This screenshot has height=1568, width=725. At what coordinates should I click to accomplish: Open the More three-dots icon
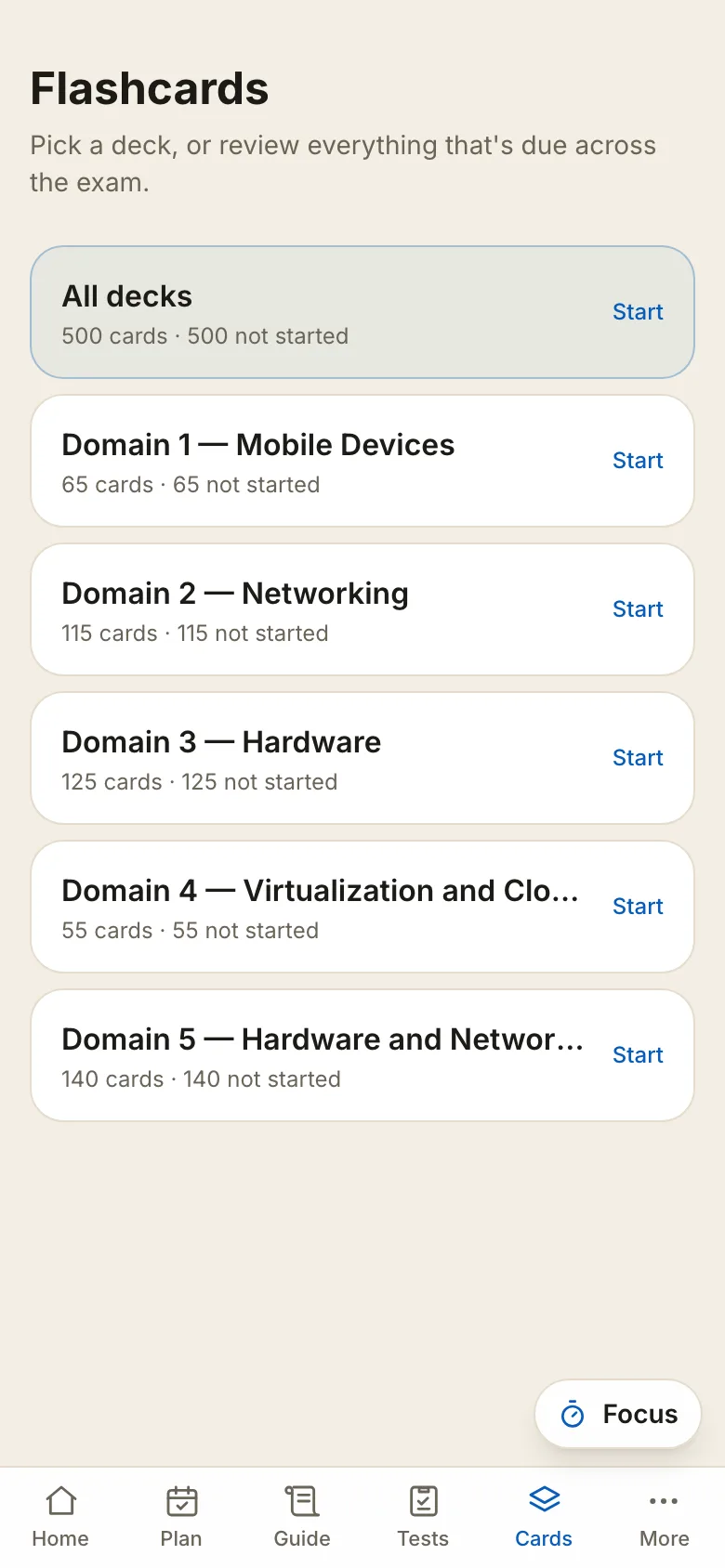[x=664, y=1500]
